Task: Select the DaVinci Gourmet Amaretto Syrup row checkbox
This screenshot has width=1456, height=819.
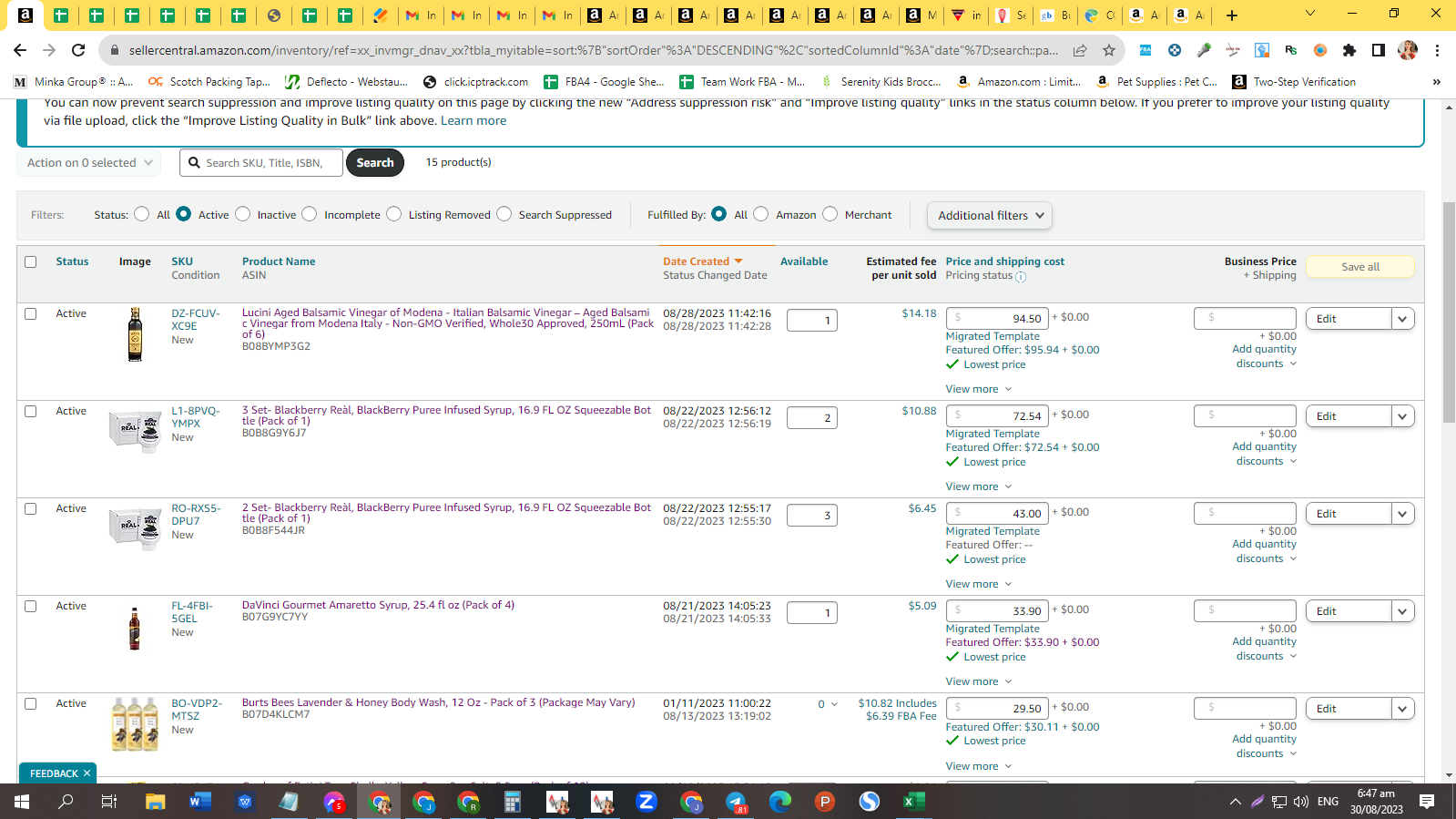Action: point(30,606)
